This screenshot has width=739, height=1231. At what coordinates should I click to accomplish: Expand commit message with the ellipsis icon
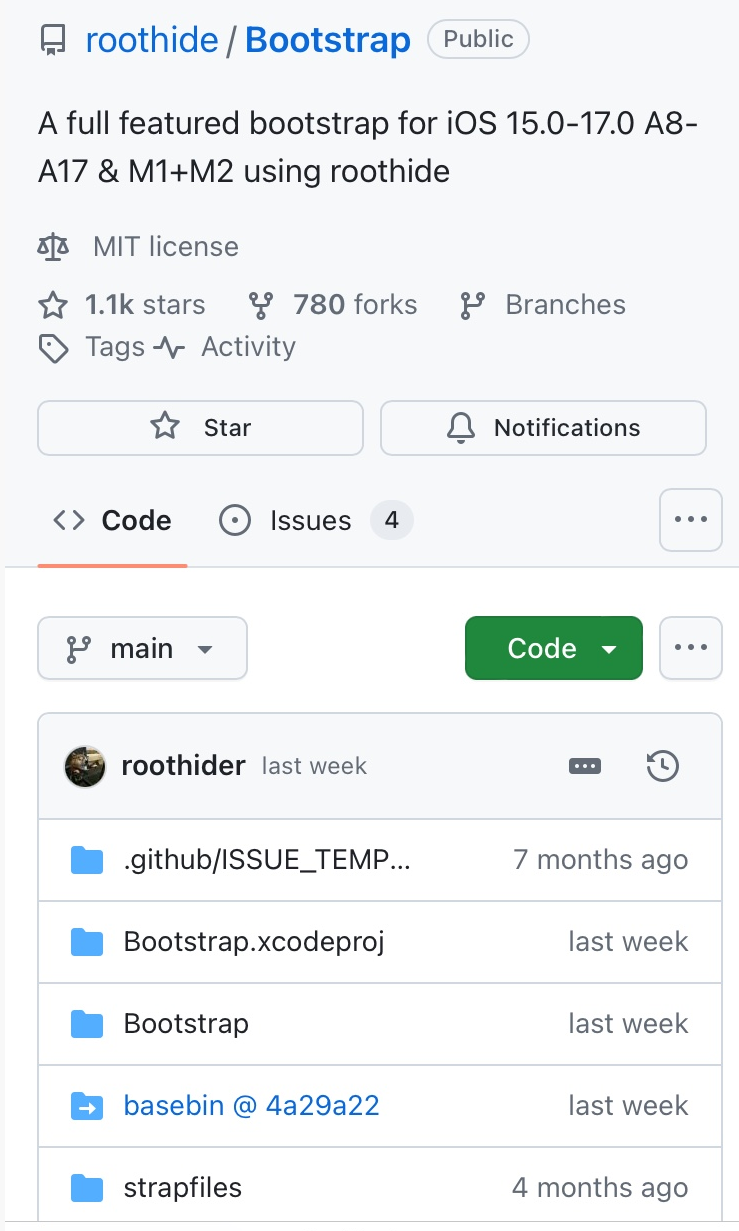pos(585,766)
